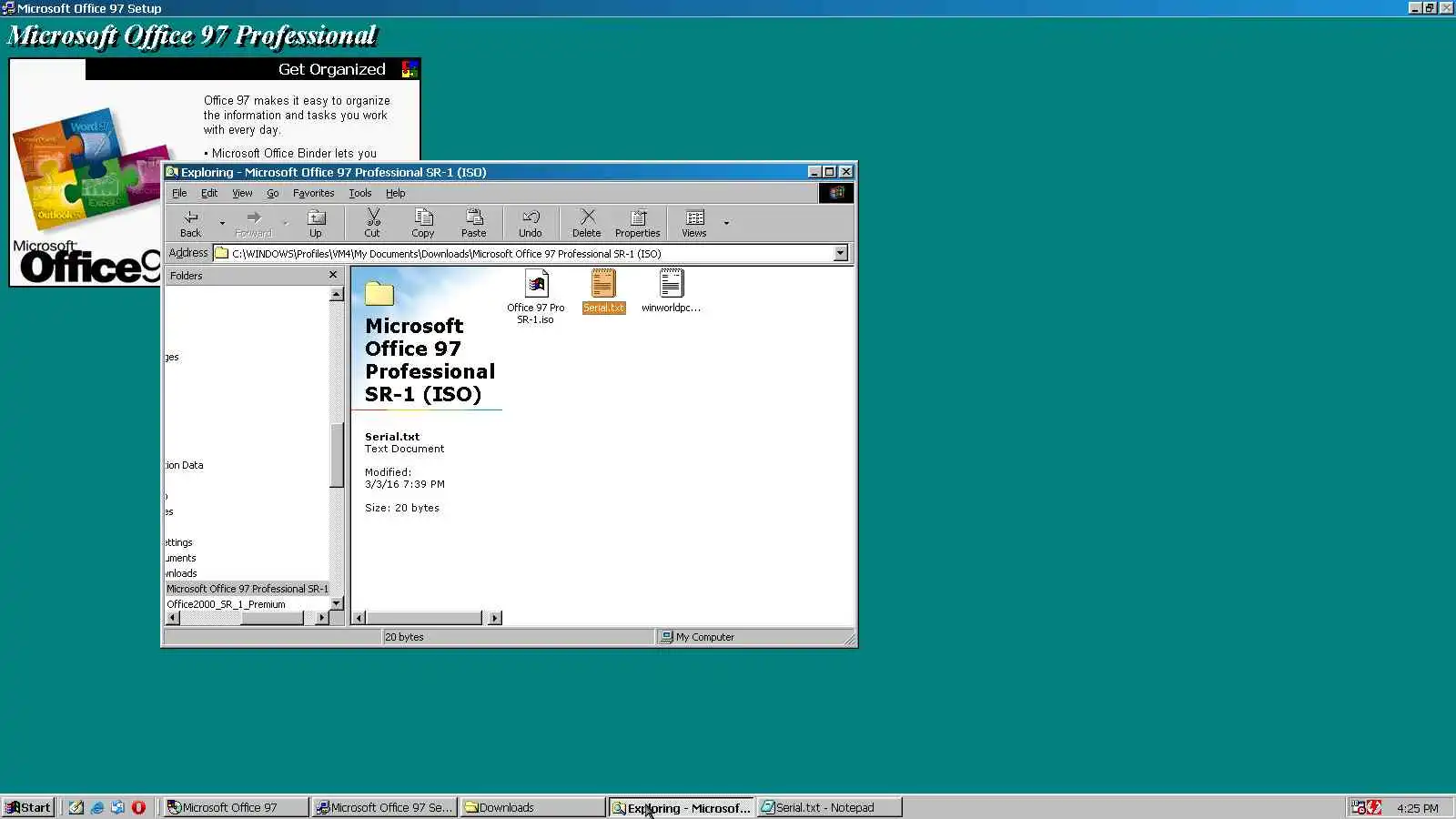This screenshot has width=1456, height=819.
Task: Open the Go menu
Action: (x=273, y=193)
